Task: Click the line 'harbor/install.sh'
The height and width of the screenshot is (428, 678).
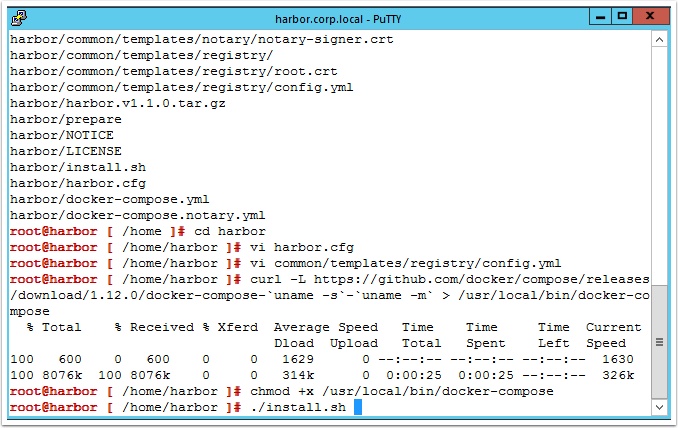Action: click(x=78, y=167)
